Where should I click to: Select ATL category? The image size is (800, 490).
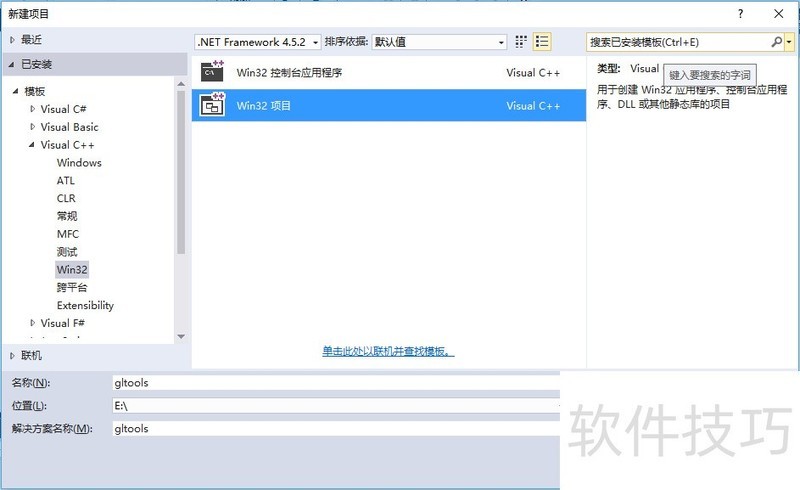coord(66,181)
